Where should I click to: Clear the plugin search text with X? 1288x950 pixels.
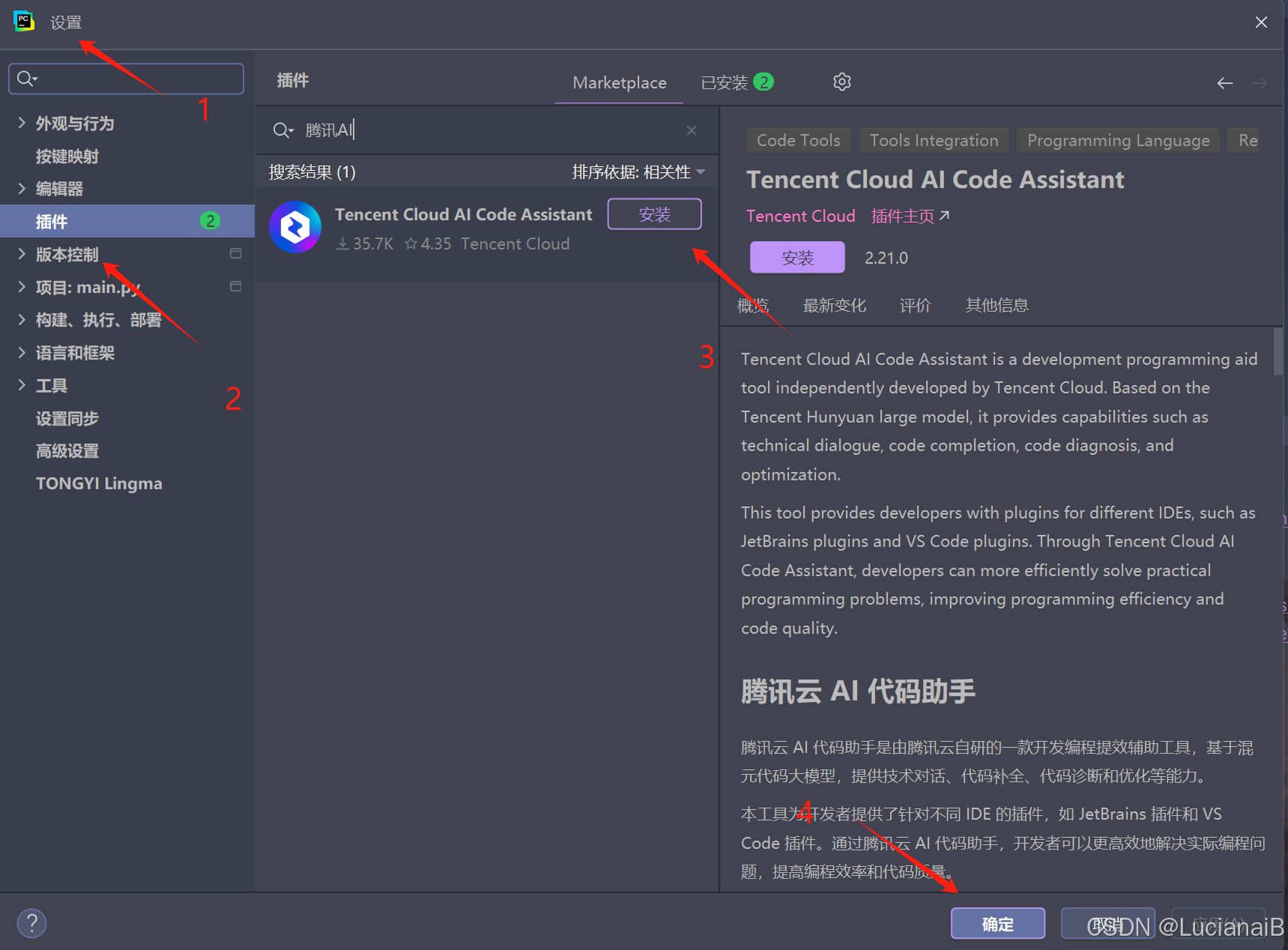pos(692,130)
